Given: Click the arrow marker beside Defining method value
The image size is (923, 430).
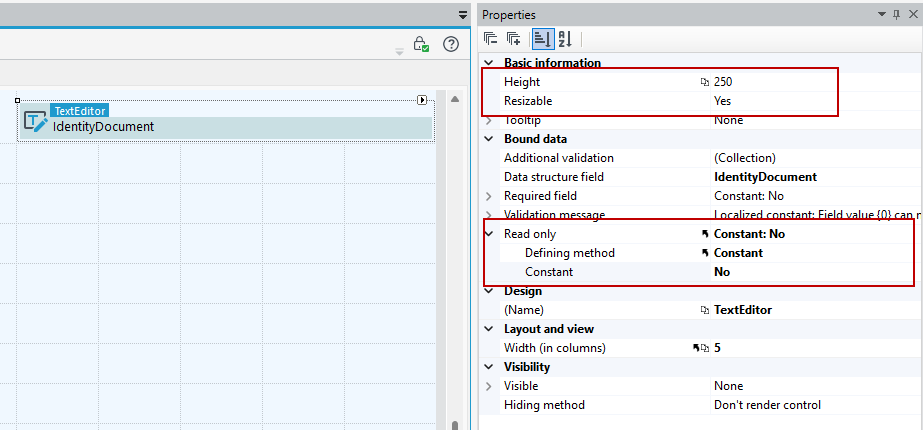Looking at the screenshot, I should pos(705,253).
